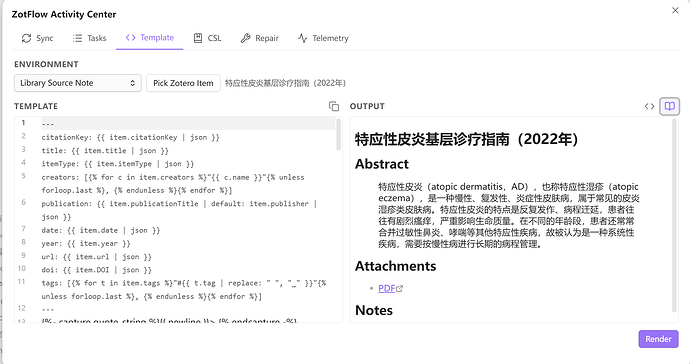Switch to the Sync tab
This screenshot has height=364, width=690.
point(37,38)
